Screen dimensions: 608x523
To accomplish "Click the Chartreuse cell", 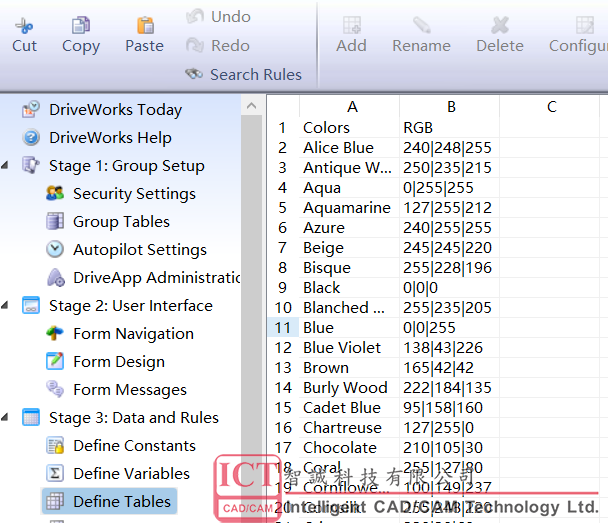I will [x=349, y=428].
